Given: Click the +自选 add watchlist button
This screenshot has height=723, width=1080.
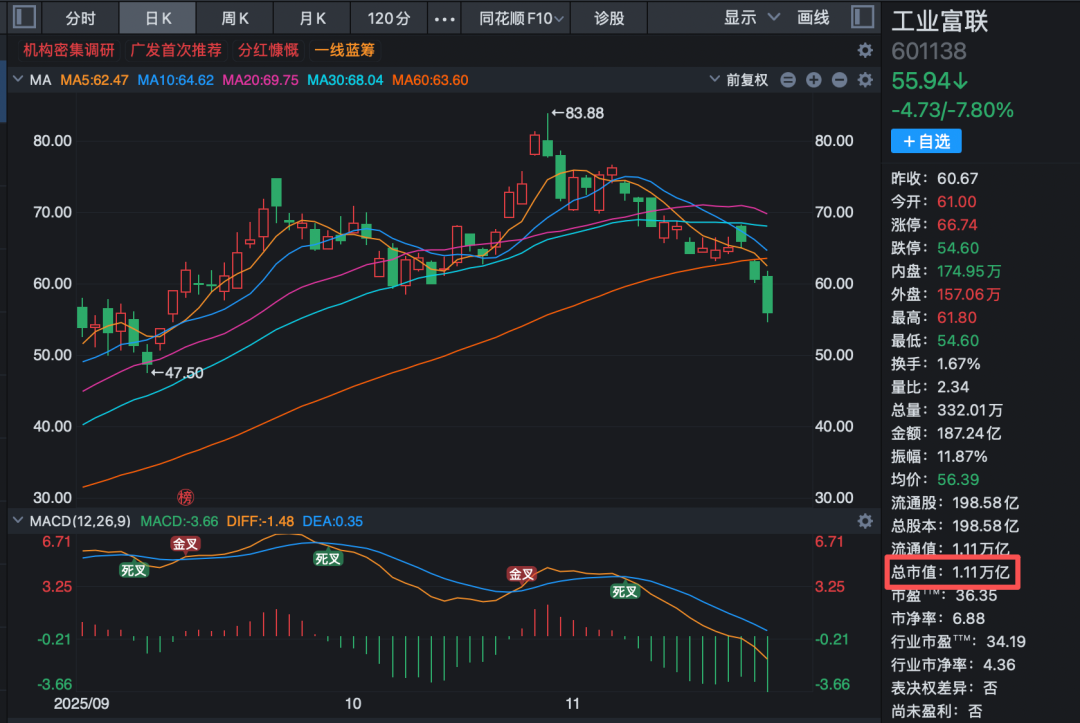Looking at the screenshot, I should (926, 142).
